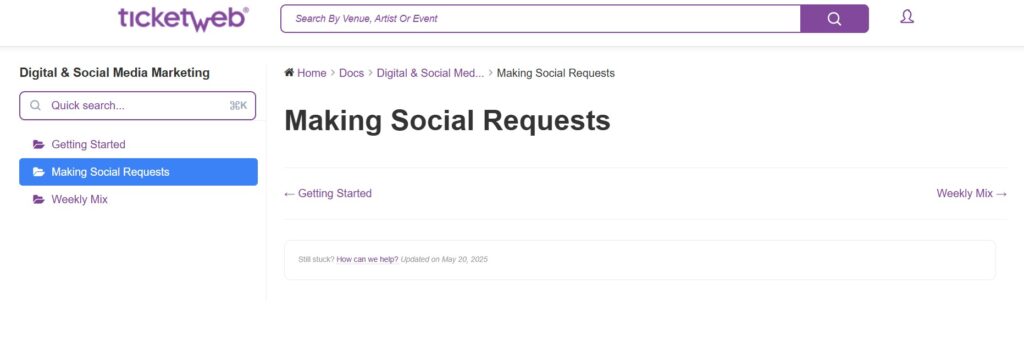Click the How can we help? link
1024x363 pixels.
[367, 259]
